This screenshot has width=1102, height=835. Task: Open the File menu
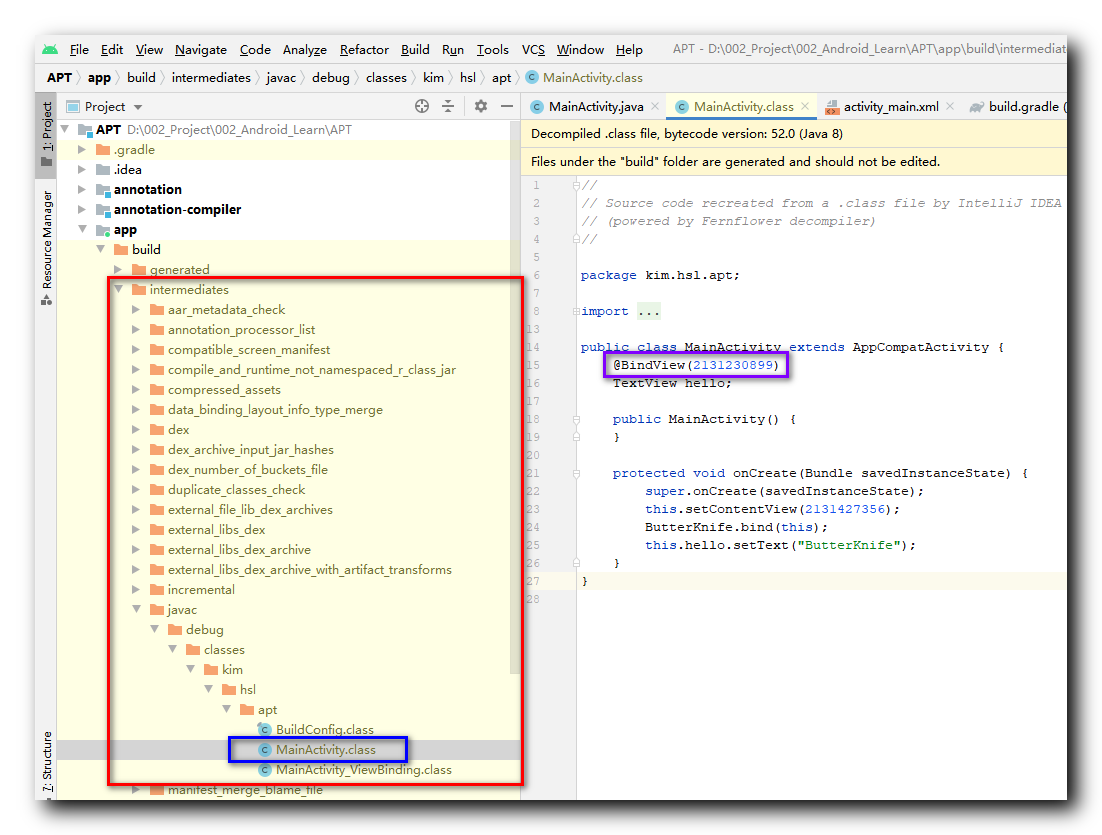[x=79, y=50]
